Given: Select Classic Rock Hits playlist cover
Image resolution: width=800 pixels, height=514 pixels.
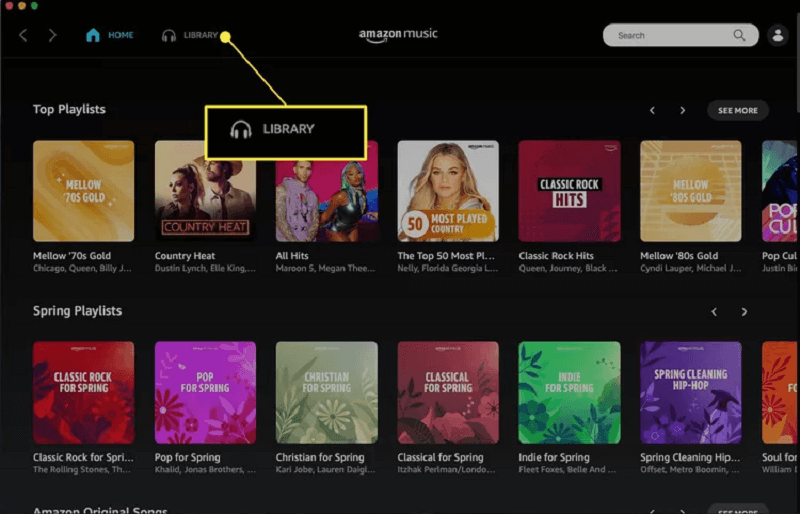Looking at the screenshot, I should tap(569, 191).
